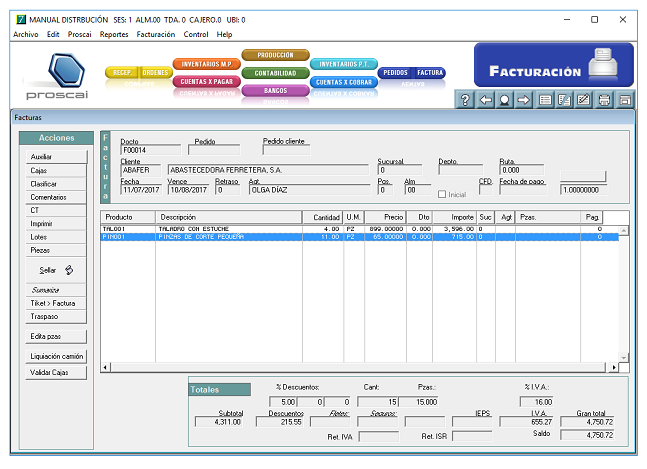Image resolution: width=647 pixels, height=469 pixels.
Task: Click the help question mark icon
Action: pyautogui.click(x=465, y=100)
